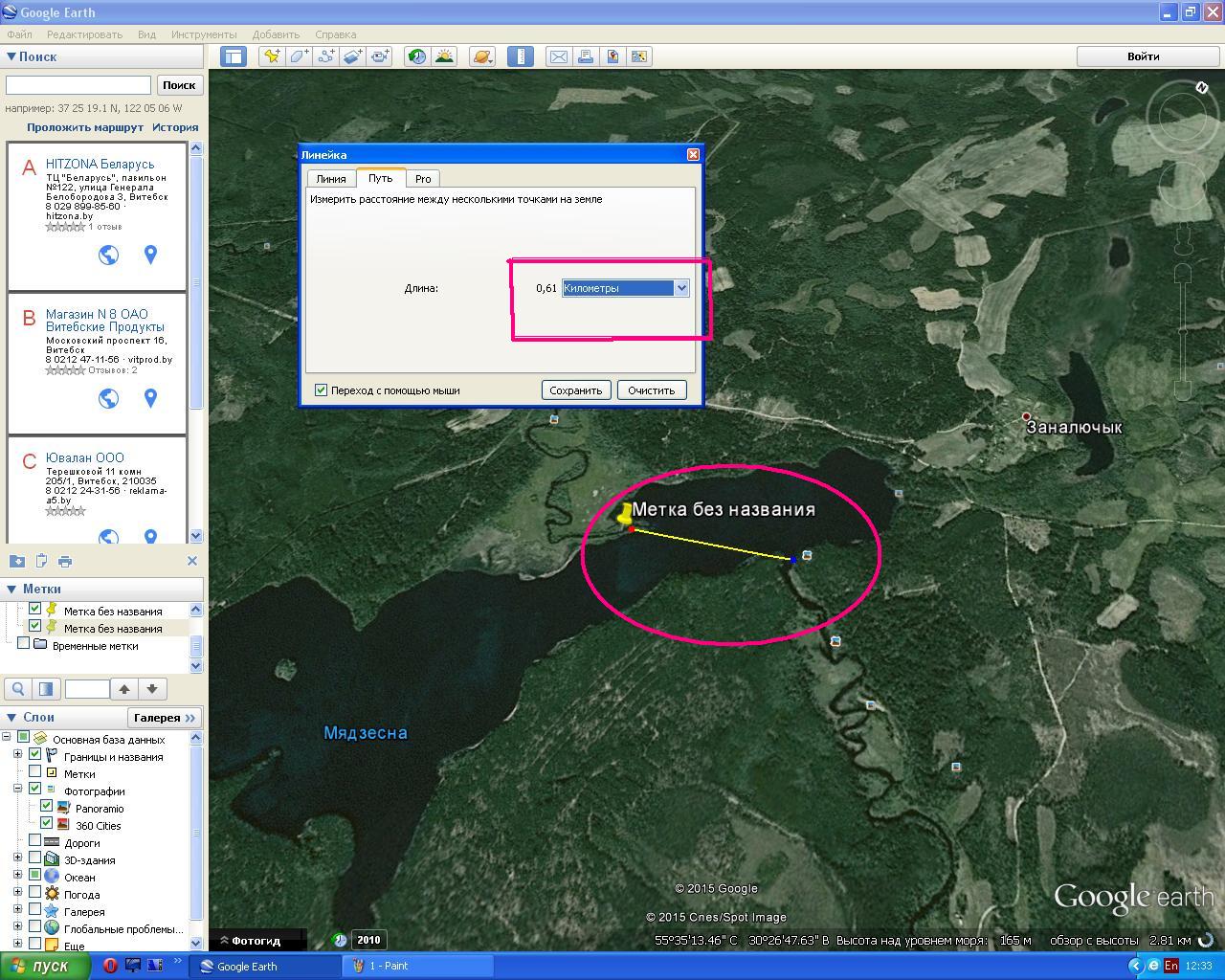Select the Add Polygon tool
The height and width of the screenshot is (980, 1225).
coord(300,56)
